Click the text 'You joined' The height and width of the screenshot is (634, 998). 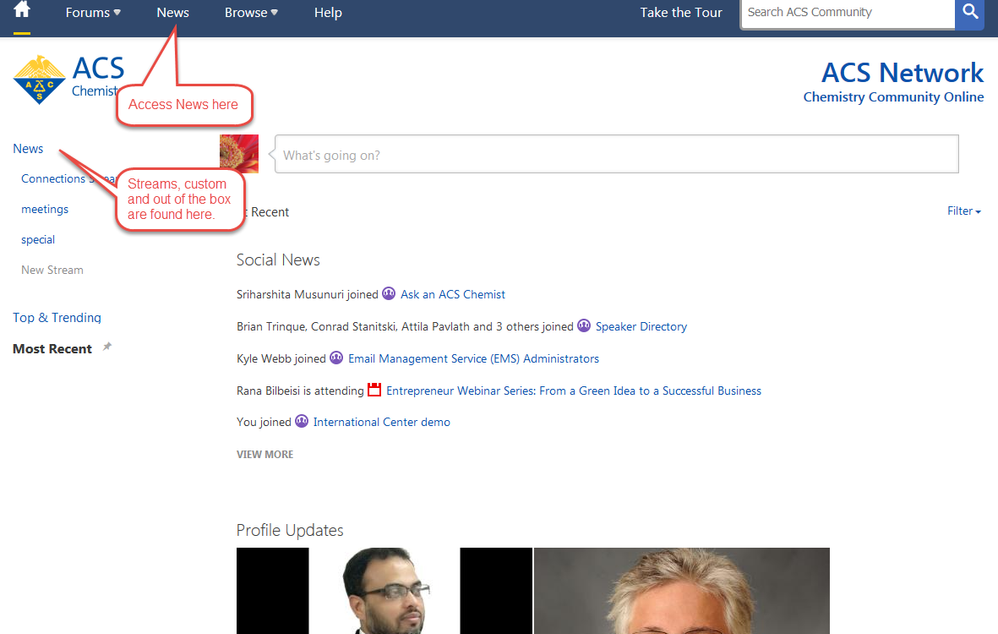click(264, 422)
